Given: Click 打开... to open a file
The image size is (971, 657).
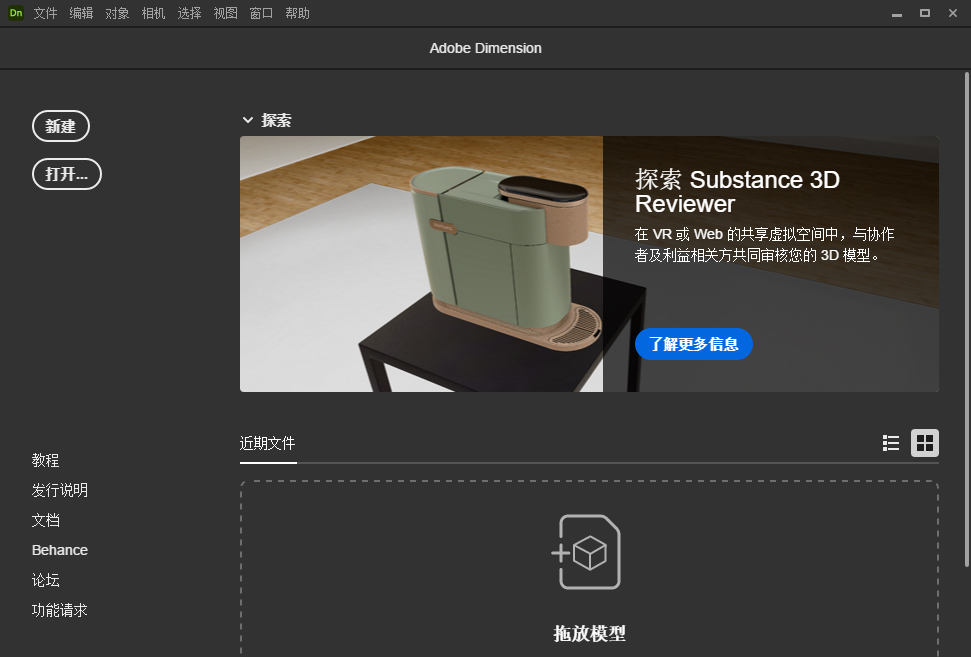Looking at the screenshot, I should click(x=66, y=174).
